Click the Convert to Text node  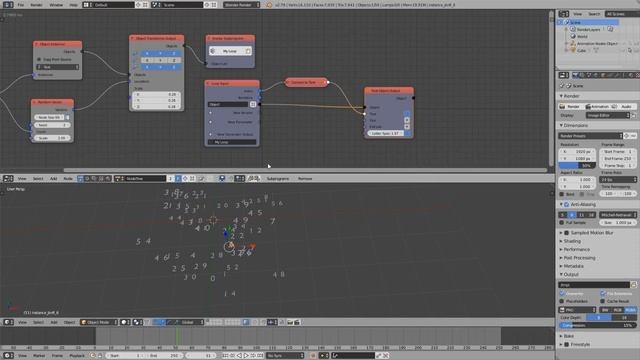point(307,82)
